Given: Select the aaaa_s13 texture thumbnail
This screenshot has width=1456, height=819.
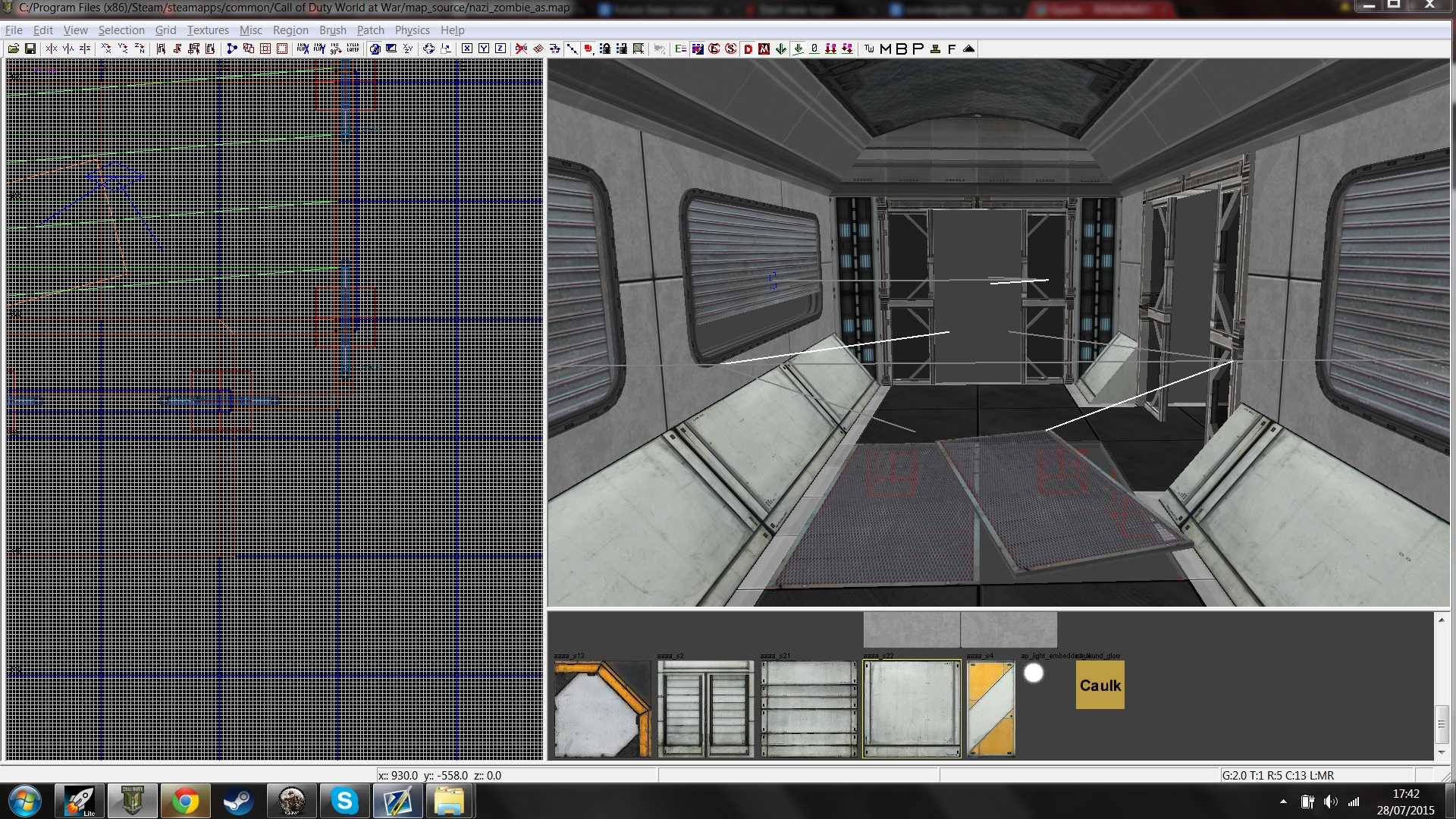Looking at the screenshot, I should coord(602,708).
